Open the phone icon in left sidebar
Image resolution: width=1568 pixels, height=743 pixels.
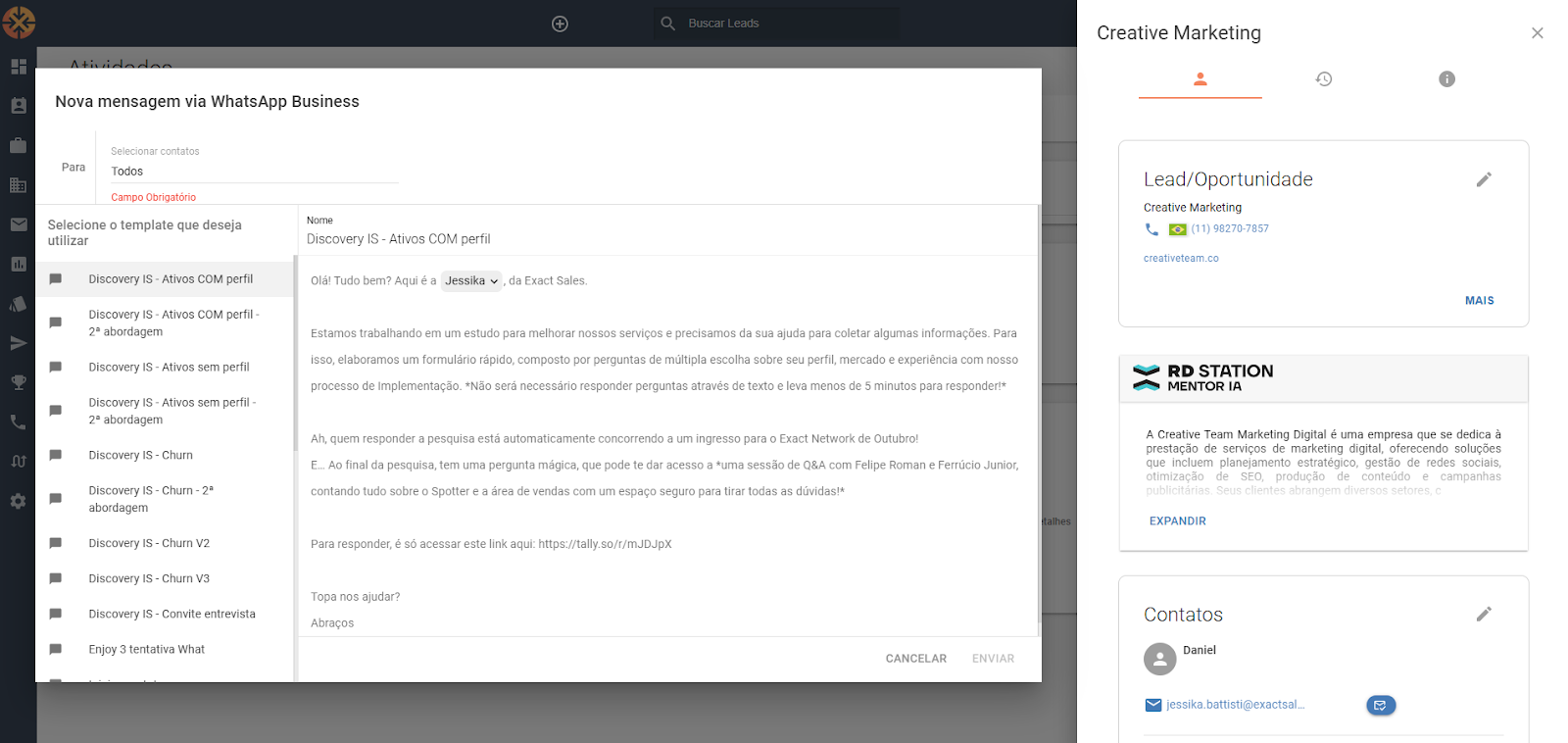[19, 421]
